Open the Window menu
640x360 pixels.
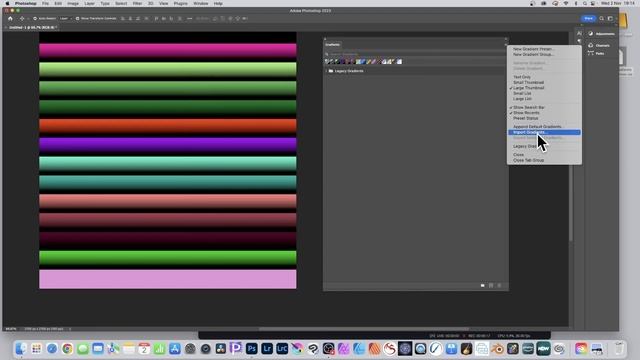pos(200,3)
